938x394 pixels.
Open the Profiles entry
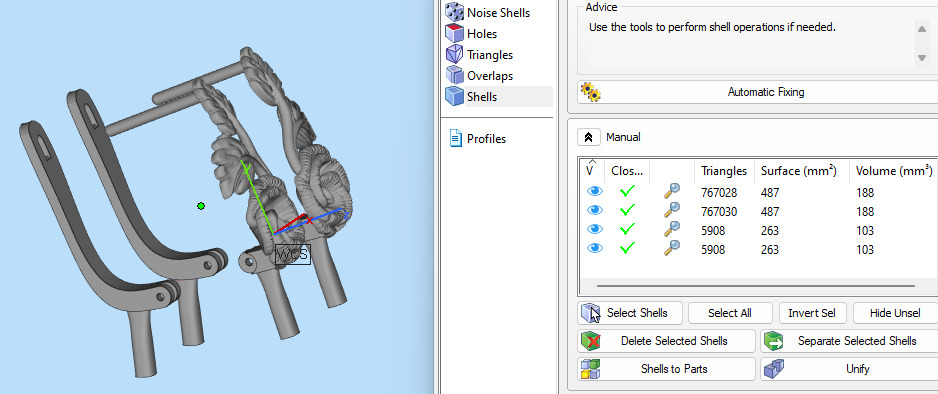[486, 139]
